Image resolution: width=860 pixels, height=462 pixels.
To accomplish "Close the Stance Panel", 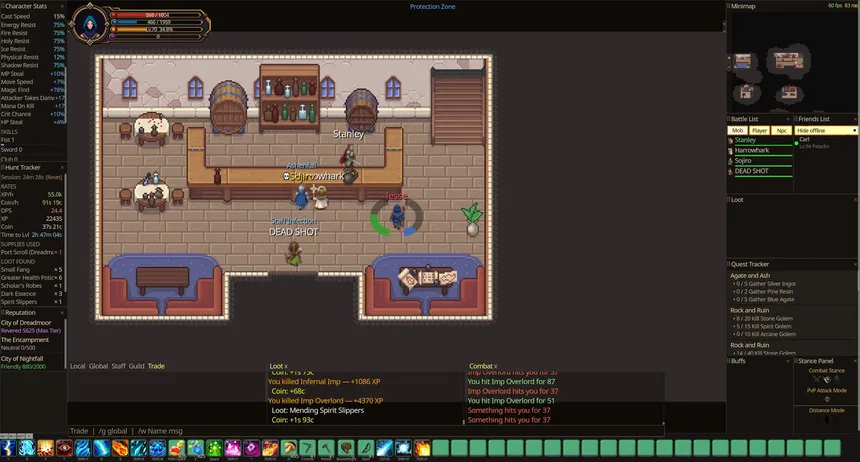I will pyautogui.click(x=856, y=361).
